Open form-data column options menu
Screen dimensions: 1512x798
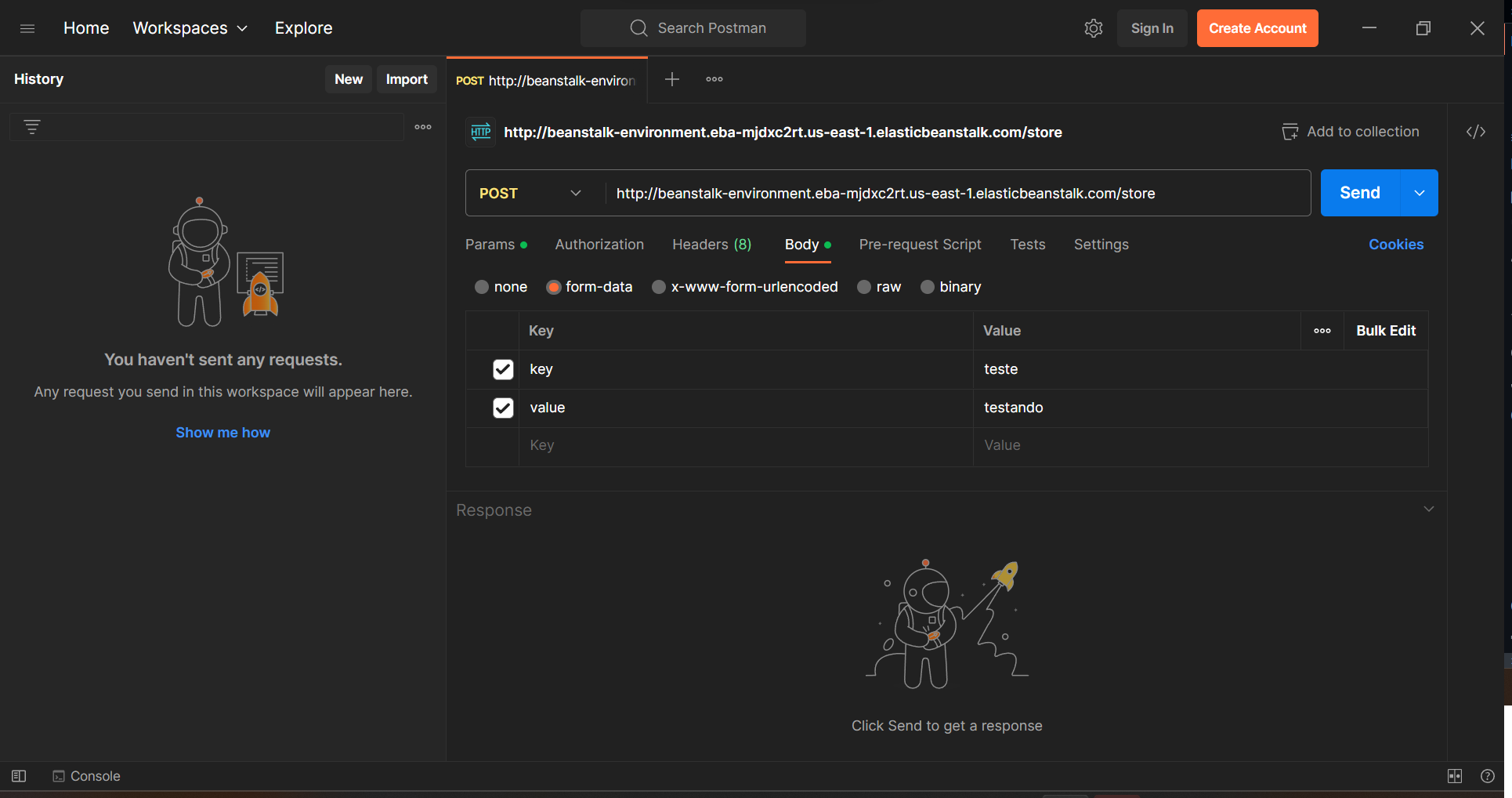(1322, 331)
